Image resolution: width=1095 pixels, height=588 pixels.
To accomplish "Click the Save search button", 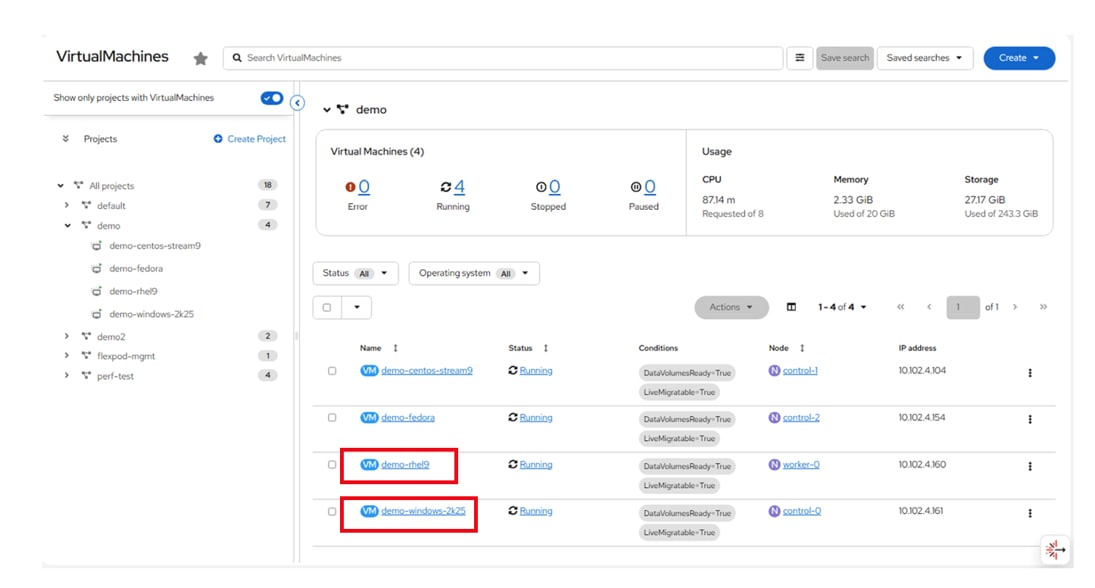I will click(x=845, y=58).
